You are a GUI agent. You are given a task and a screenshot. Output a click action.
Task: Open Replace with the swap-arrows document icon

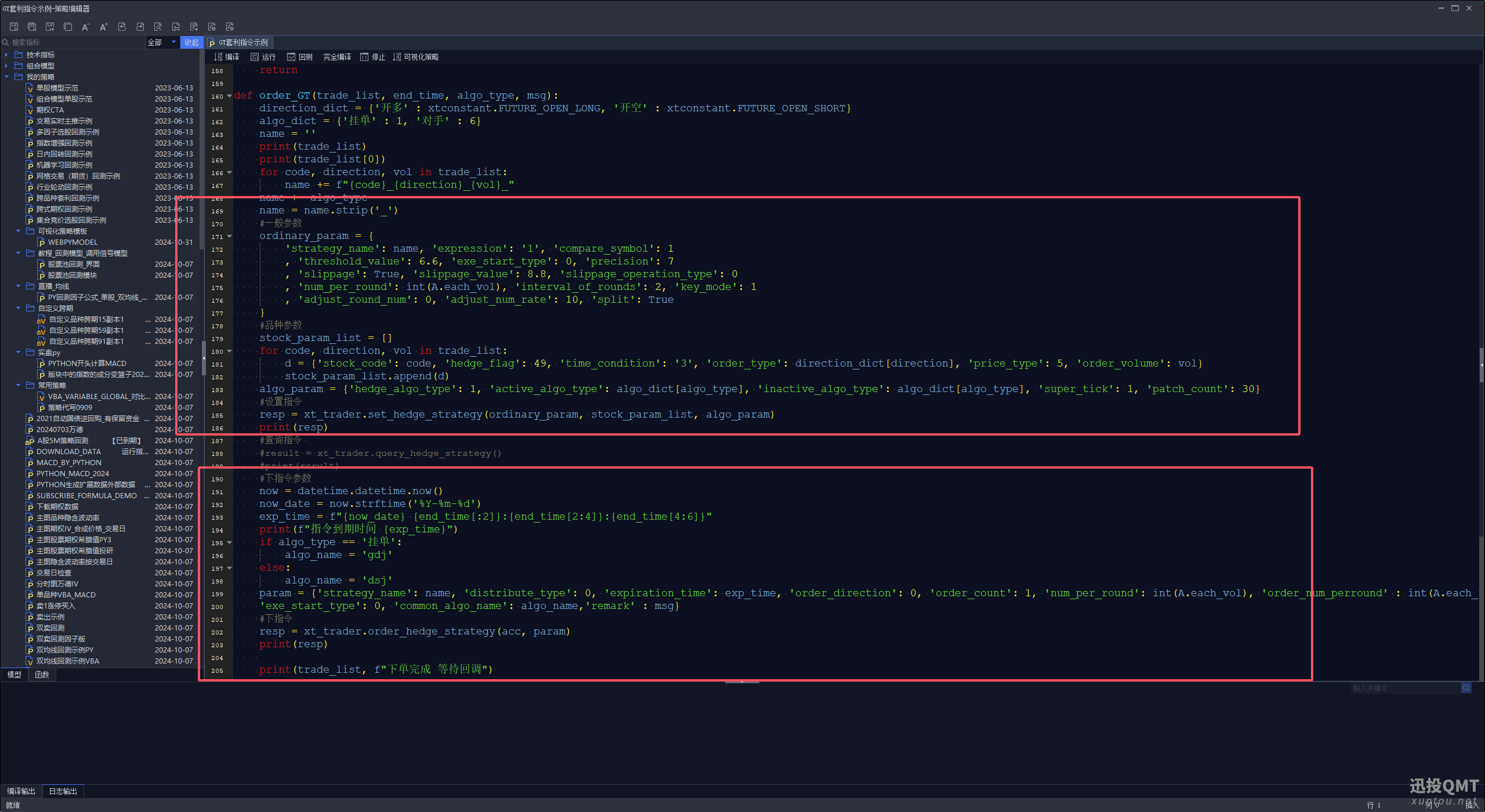(176, 27)
